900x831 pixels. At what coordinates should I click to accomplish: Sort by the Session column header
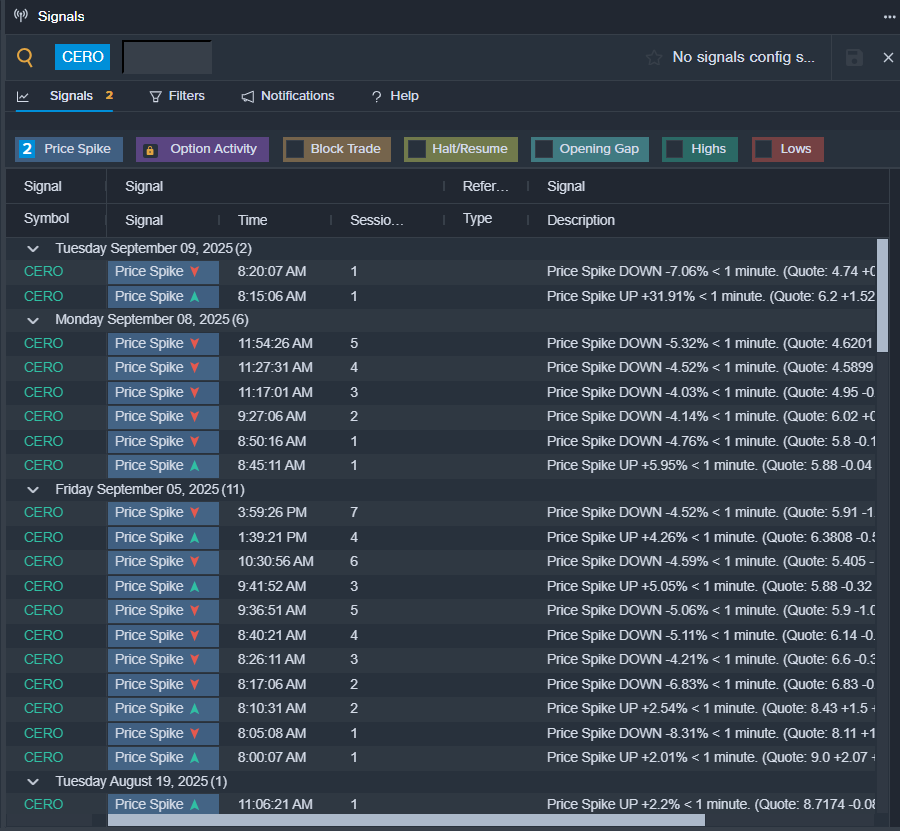(377, 220)
